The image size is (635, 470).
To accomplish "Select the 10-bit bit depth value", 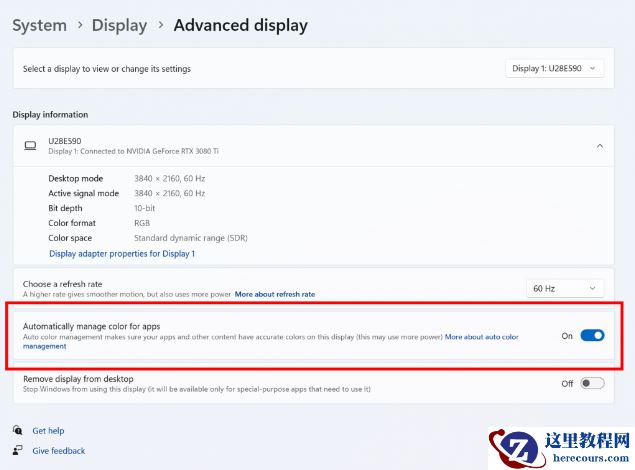I will (x=145, y=208).
